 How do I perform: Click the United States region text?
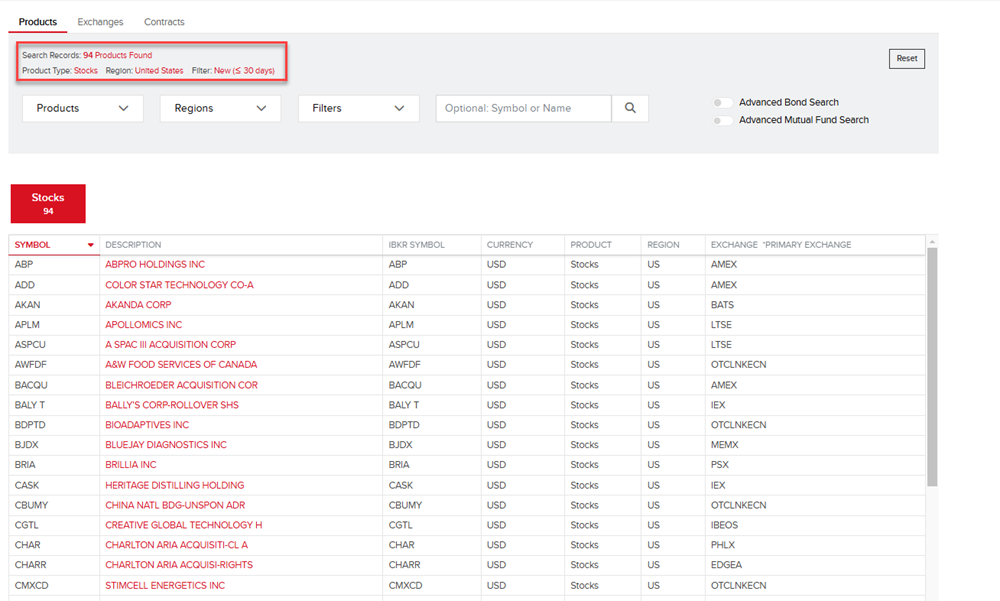[x=159, y=71]
